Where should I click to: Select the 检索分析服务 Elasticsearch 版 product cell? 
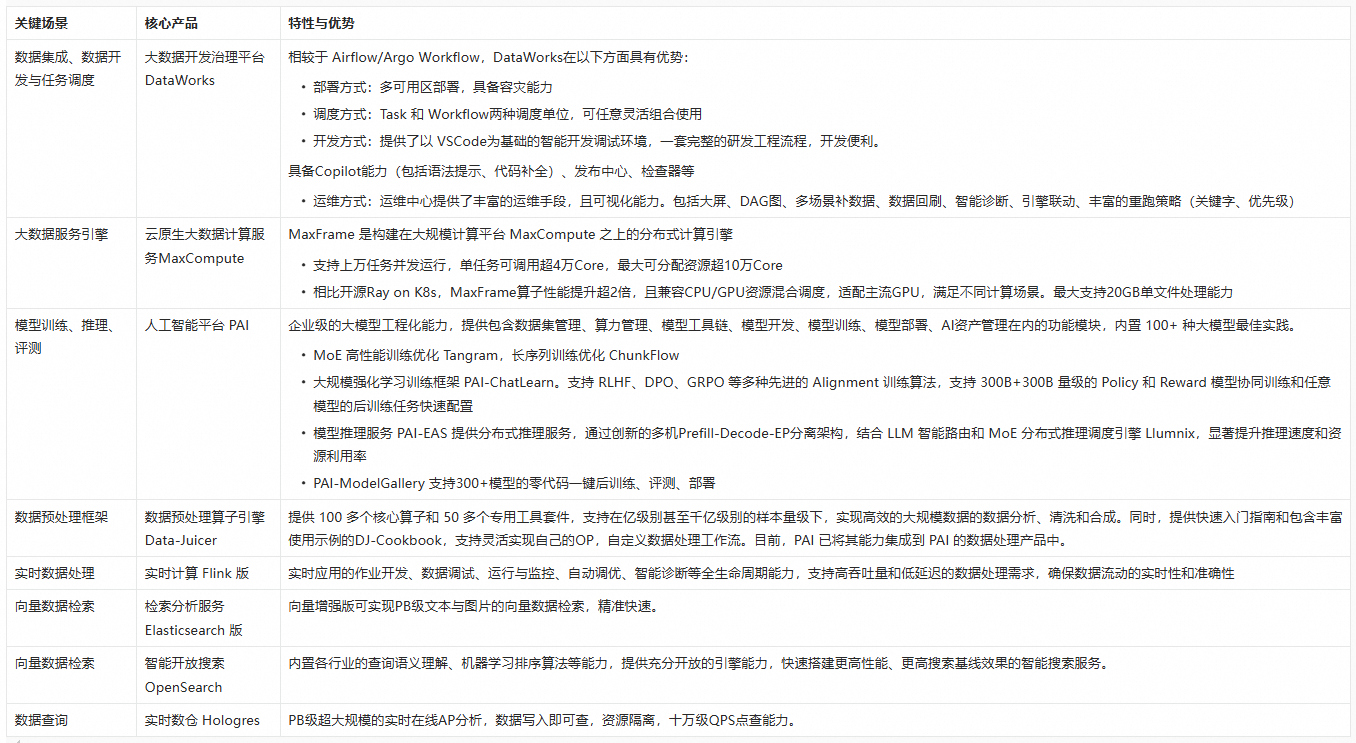pos(208,618)
